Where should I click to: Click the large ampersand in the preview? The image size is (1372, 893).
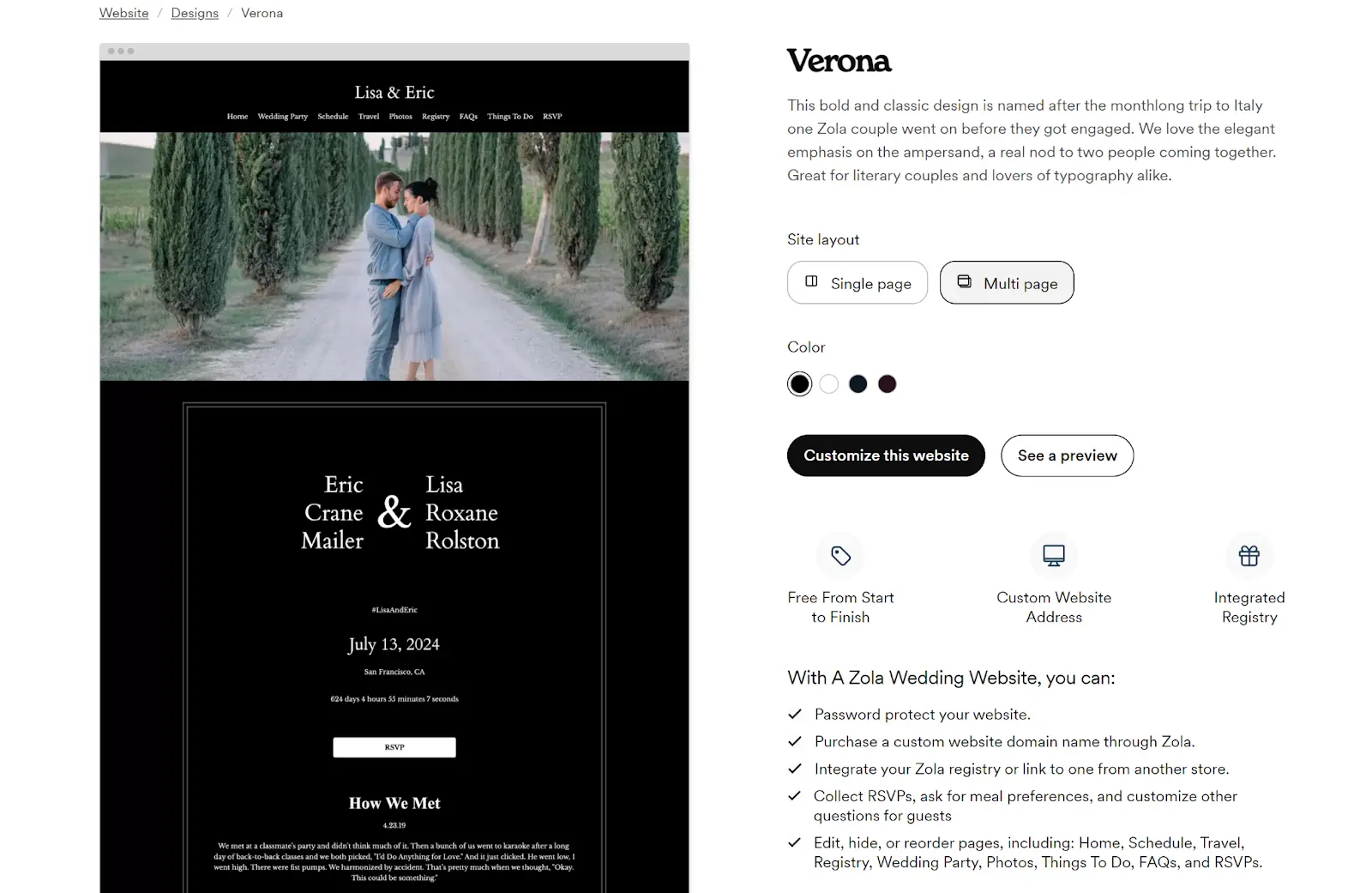pos(394,512)
